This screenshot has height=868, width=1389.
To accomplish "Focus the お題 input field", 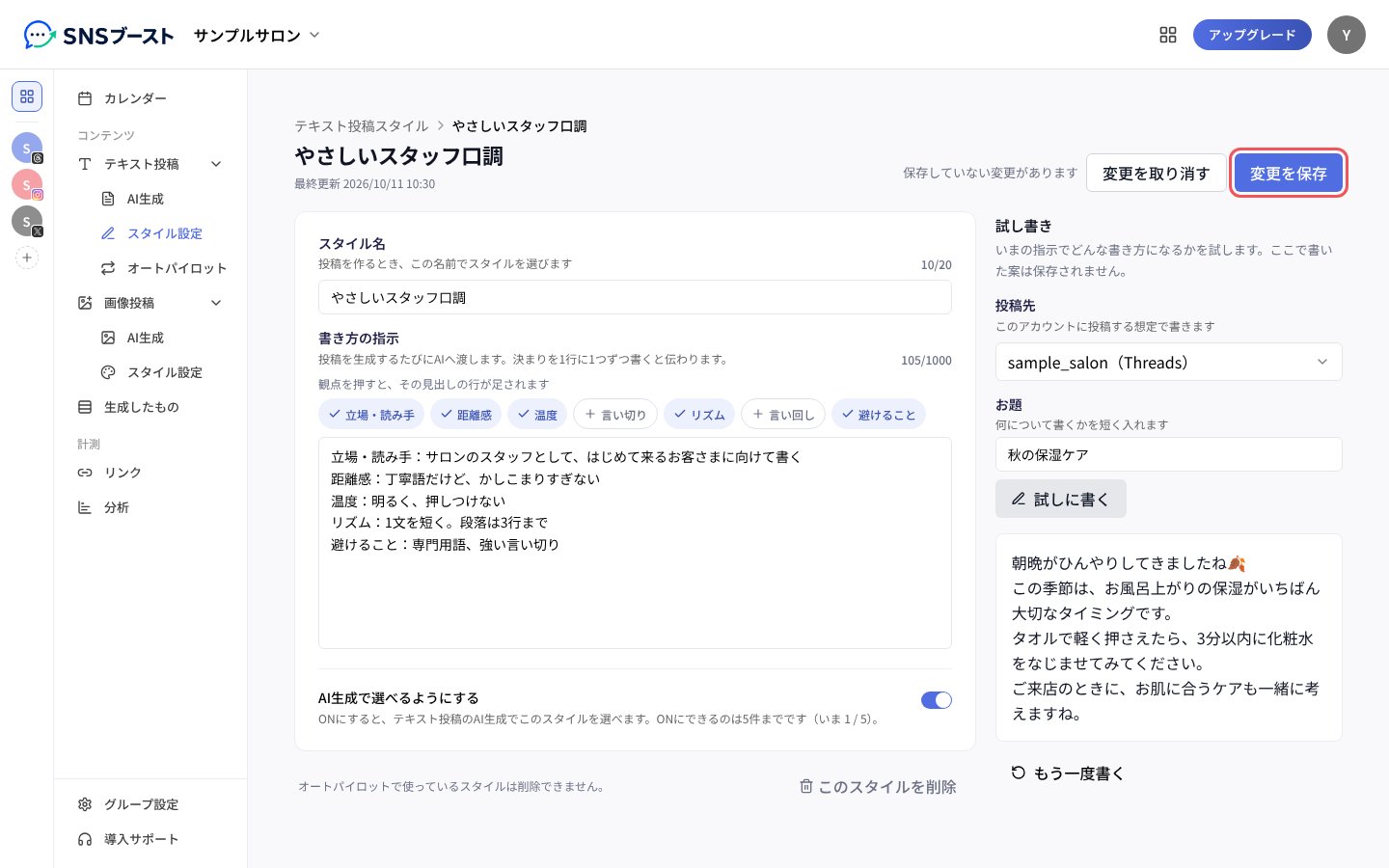I will click(x=1169, y=454).
